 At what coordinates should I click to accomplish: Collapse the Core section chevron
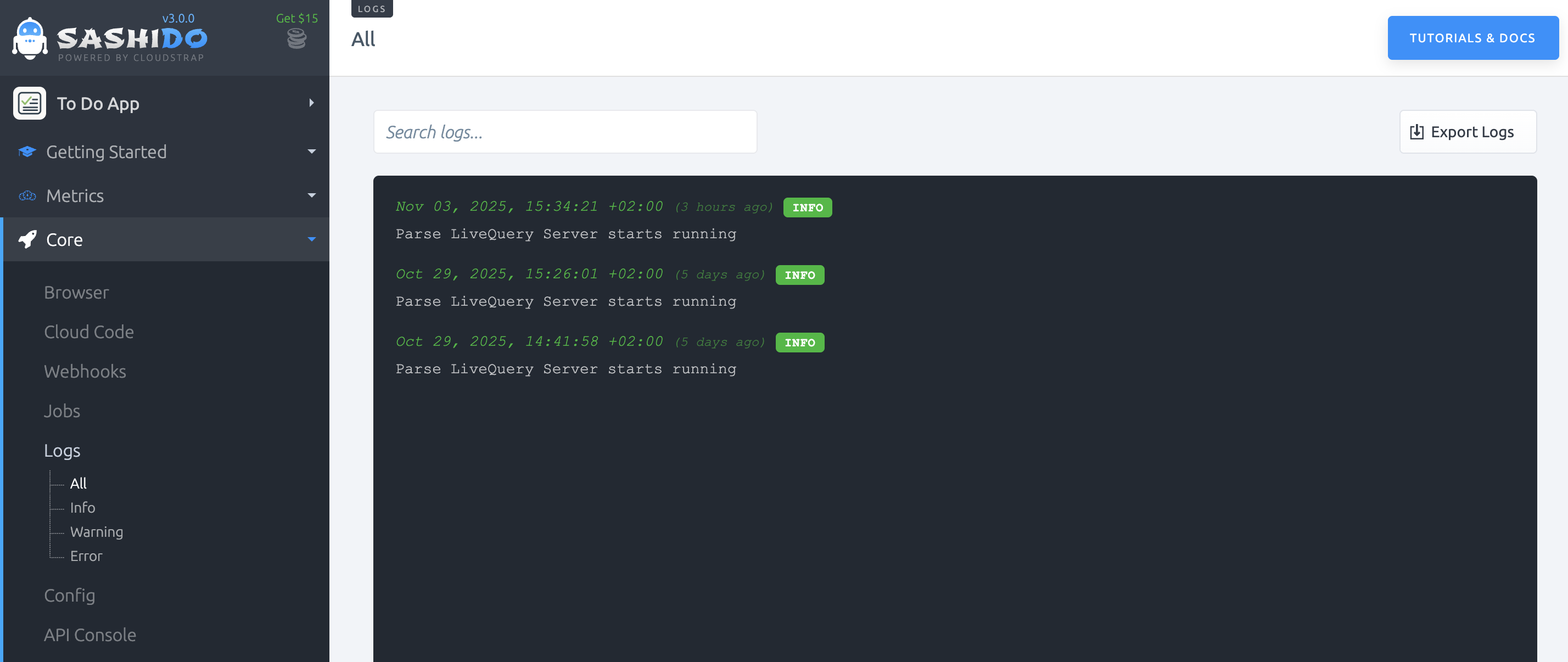click(x=312, y=239)
